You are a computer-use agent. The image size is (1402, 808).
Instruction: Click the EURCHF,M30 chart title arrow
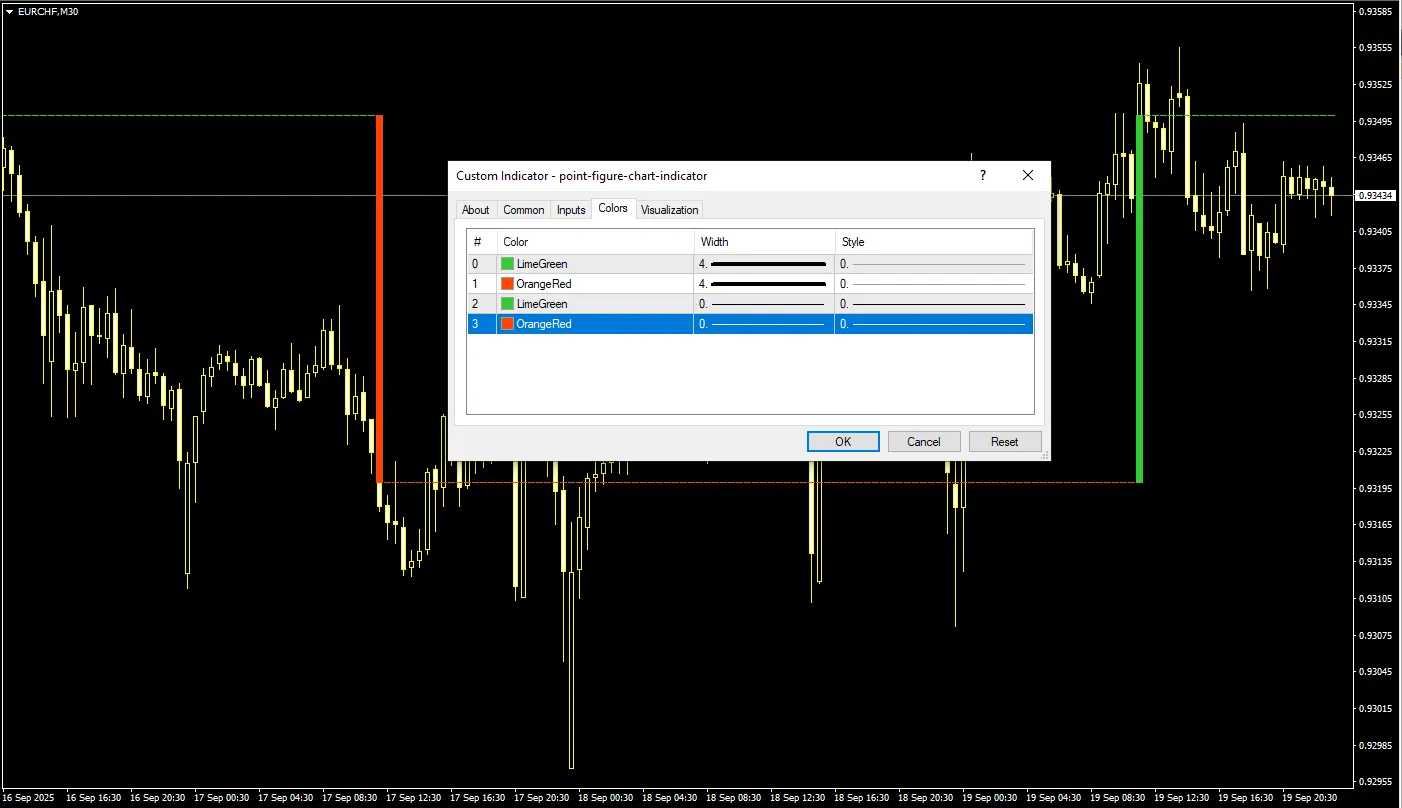9,12
